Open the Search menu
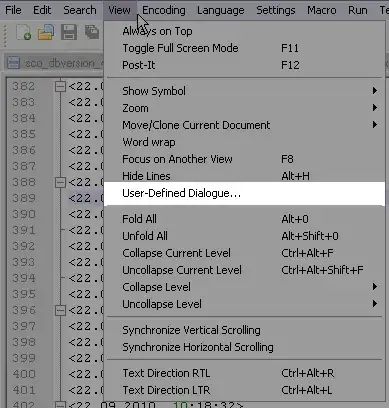 80,10
